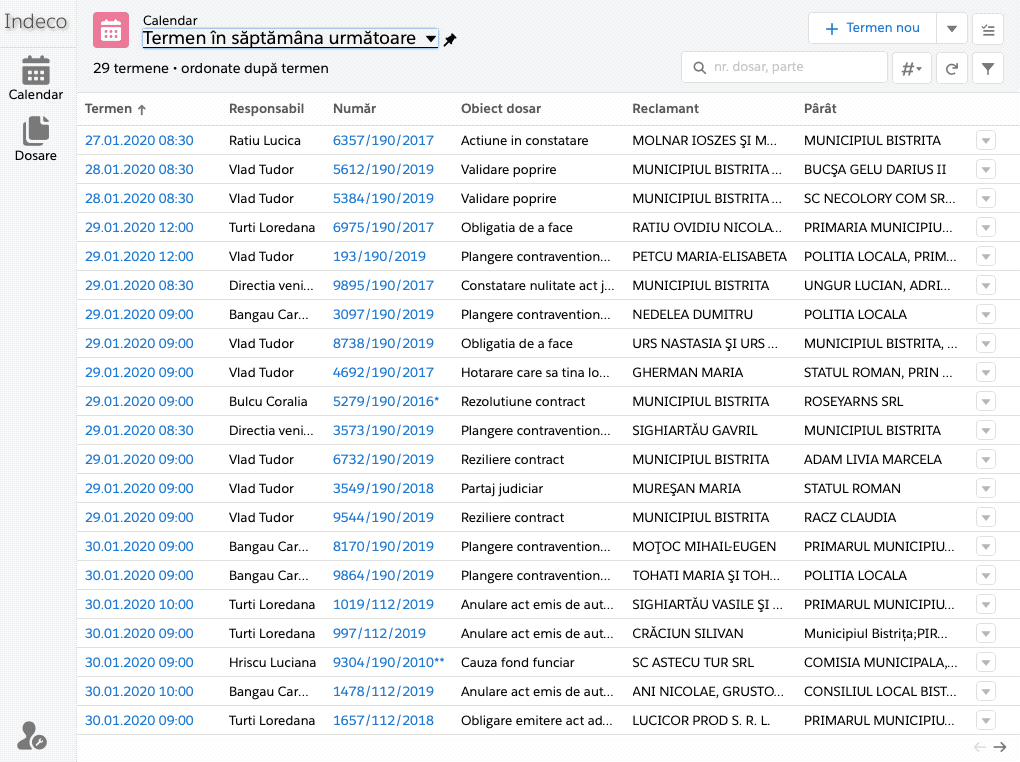The width and height of the screenshot is (1020, 762).
Task: Pin the current list view
Action: 450,40
